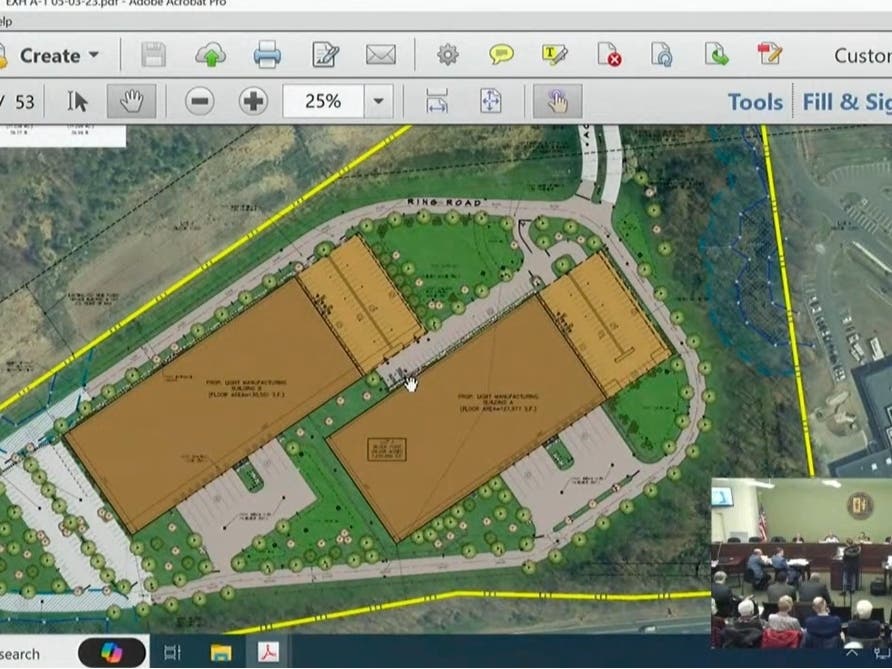892x669 pixels.
Task: Click the Save disk icon
Action: click(153, 55)
